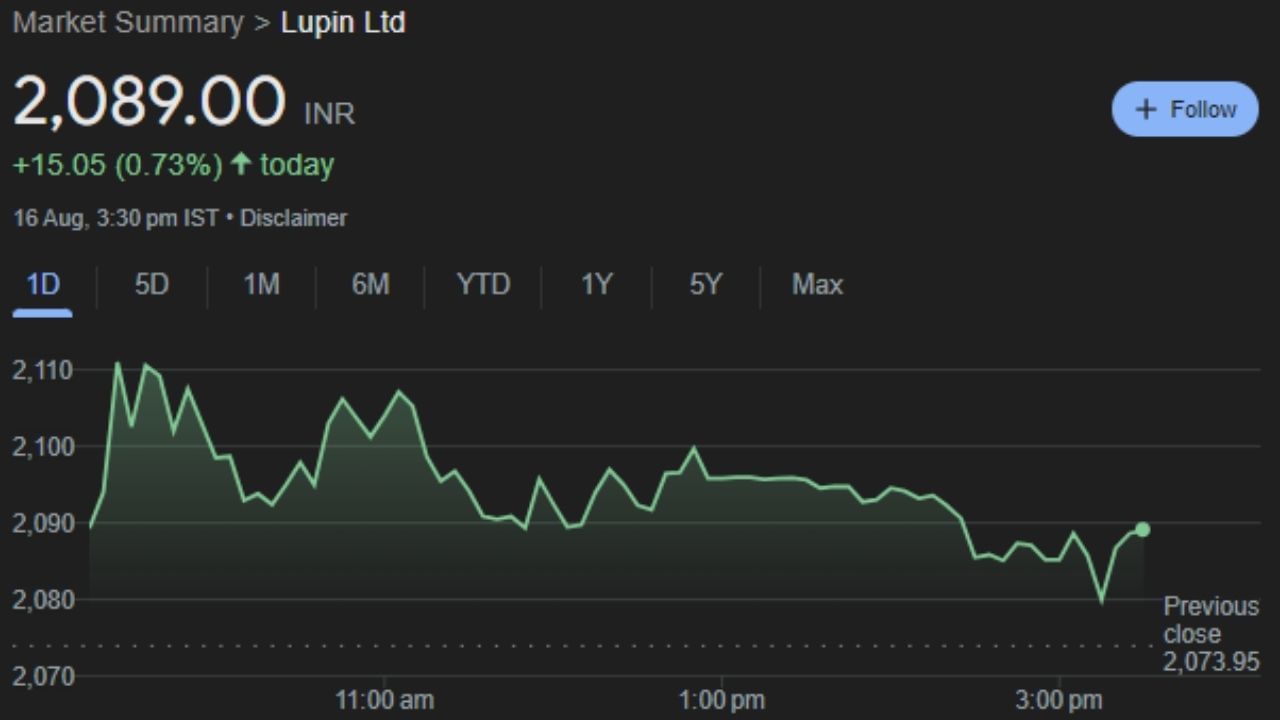The height and width of the screenshot is (720, 1280).
Task: Switch to the 5Y time range tab
Action: click(x=705, y=285)
